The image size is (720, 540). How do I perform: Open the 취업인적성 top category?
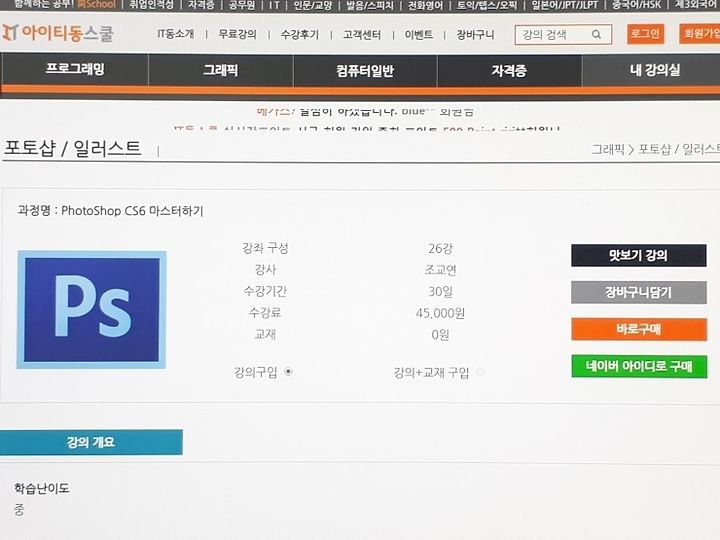coord(152,5)
